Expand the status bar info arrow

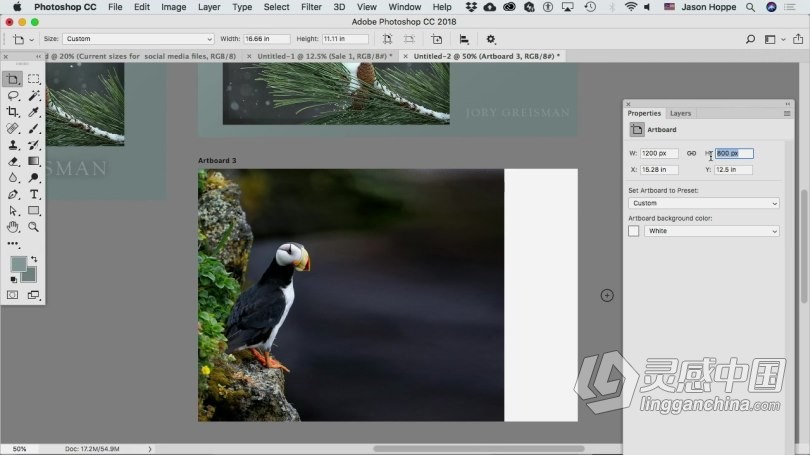coord(150,449)
